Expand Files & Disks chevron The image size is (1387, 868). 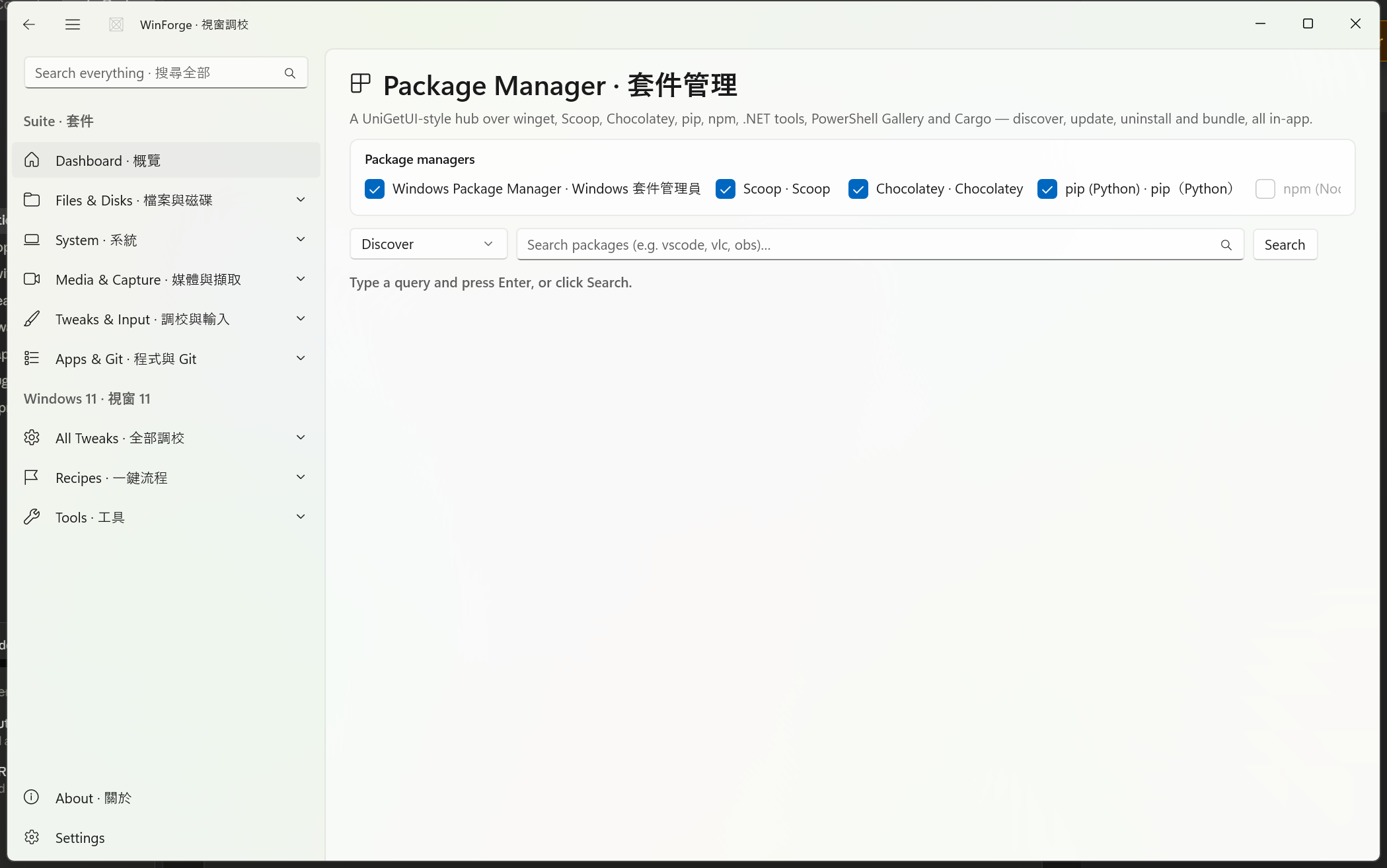pos(301,200)
